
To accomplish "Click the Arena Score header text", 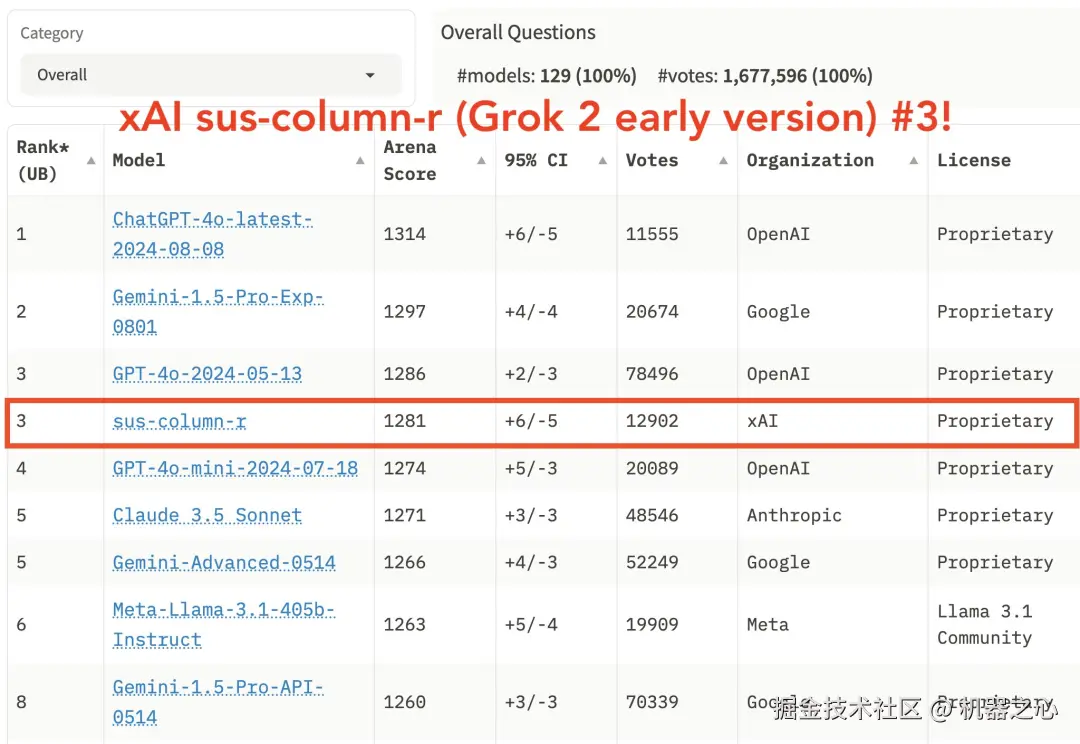I will click(x=410, y=161).
